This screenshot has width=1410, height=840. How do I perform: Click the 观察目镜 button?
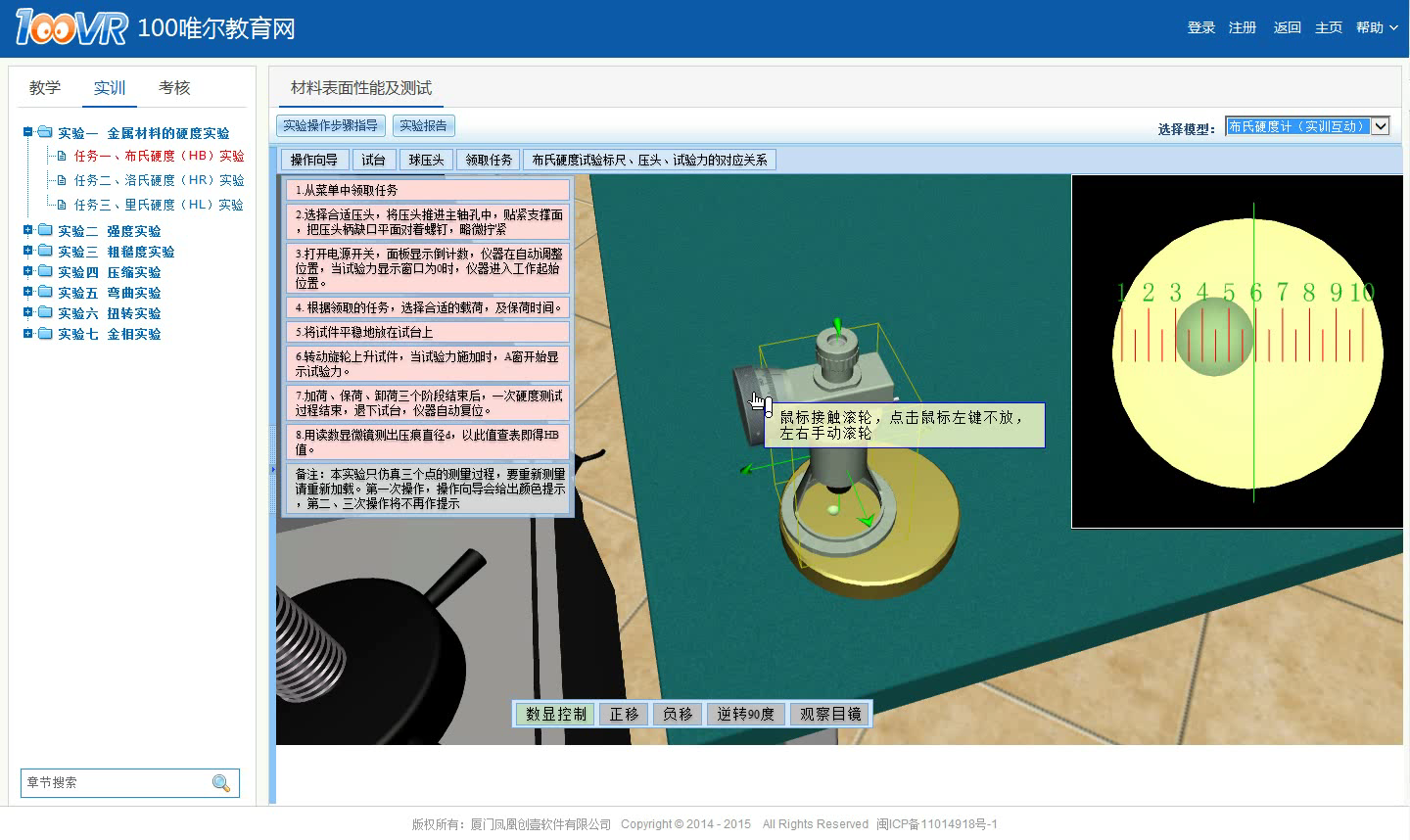coord(830,714)
